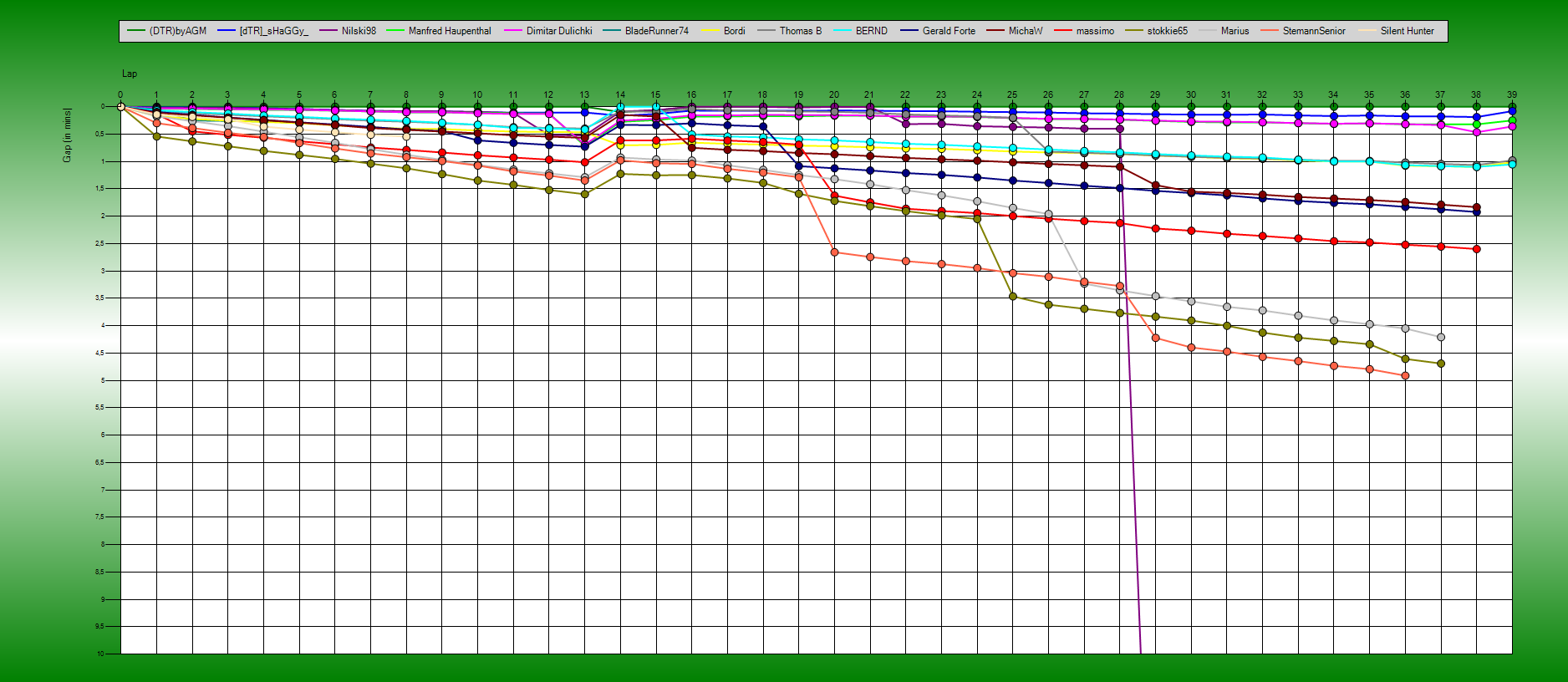Select [dTR]_sHaGGy_ in the legend
1568x682 pixels.
263,31
